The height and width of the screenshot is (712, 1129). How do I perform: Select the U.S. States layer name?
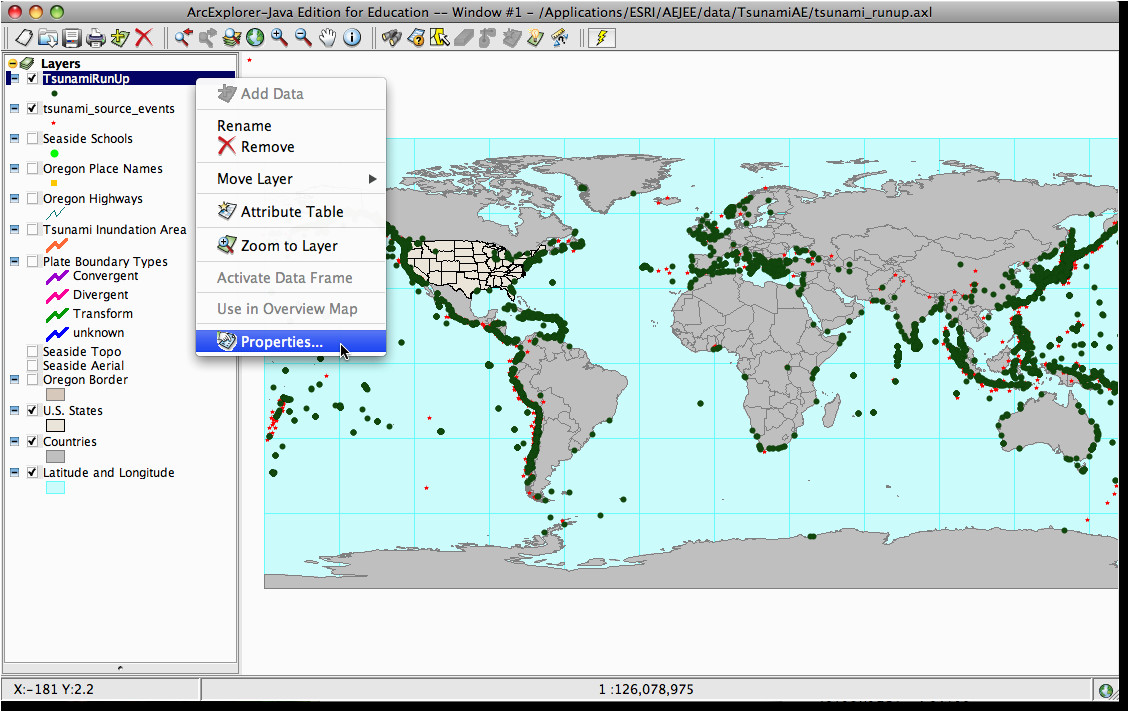[x=72, y=410]
